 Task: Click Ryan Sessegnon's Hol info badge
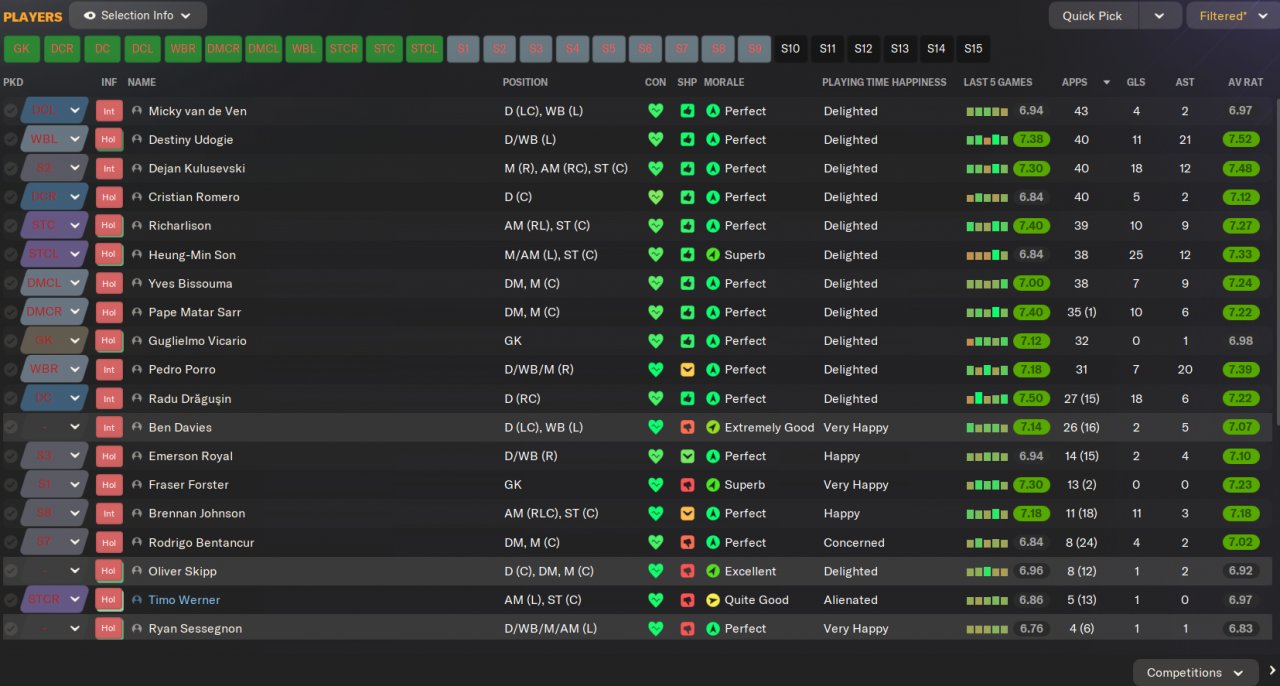(109, 629)
